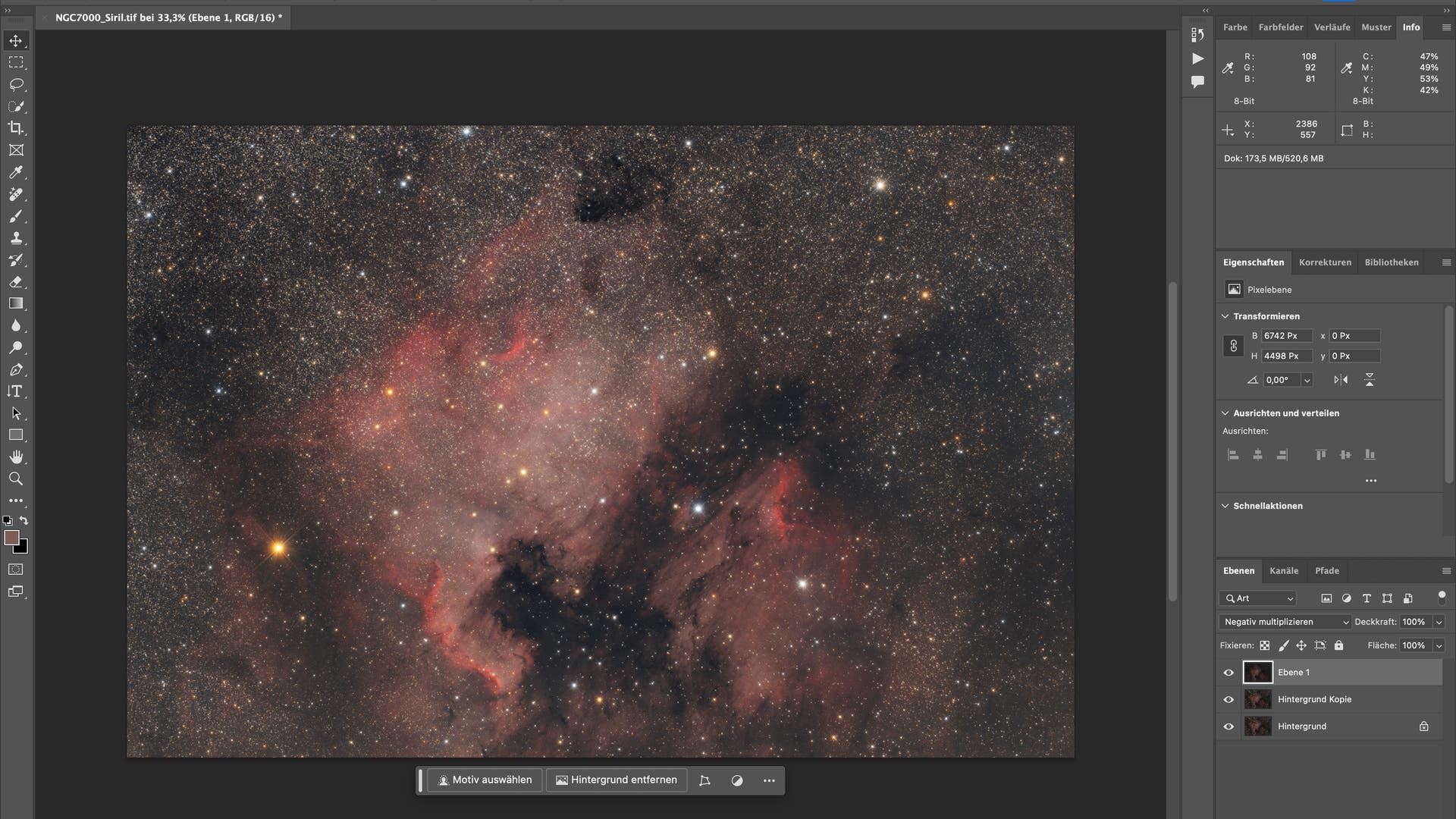Screen dimensions: 1456x819
Task: Select the Zoom magnifier tool
Action: pyautogui.click(x=16, y=479)
